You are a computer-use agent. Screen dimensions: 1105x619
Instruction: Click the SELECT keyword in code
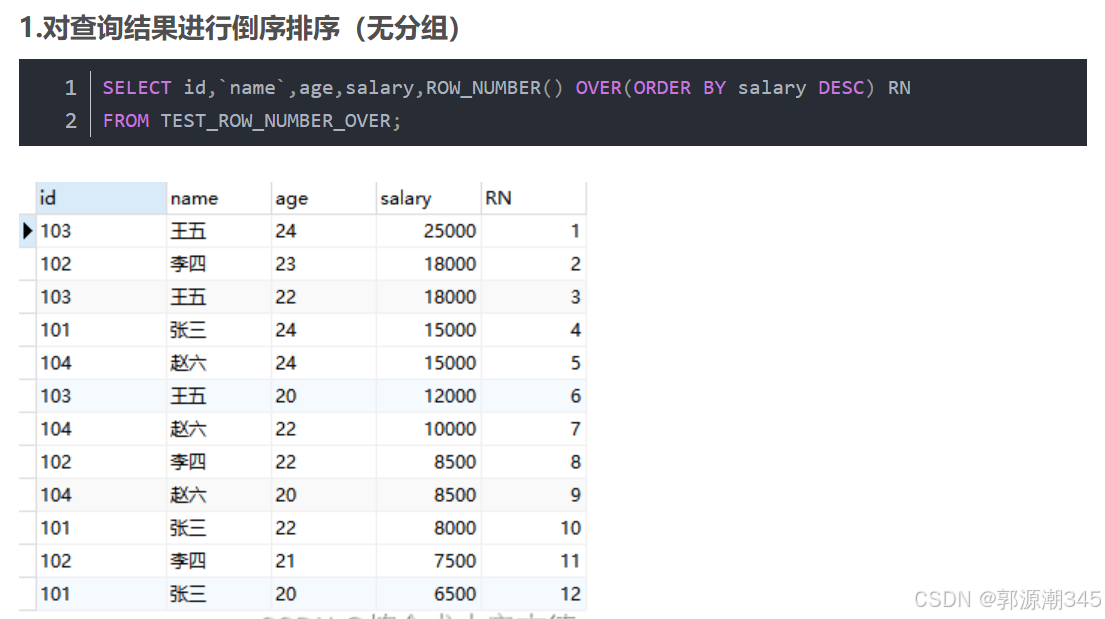137,87
